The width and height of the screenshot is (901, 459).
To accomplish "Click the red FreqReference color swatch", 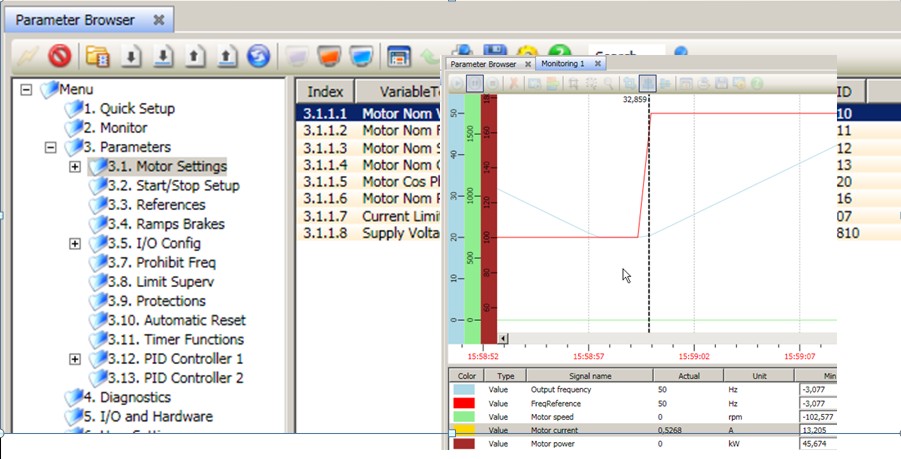I will 464,403.
